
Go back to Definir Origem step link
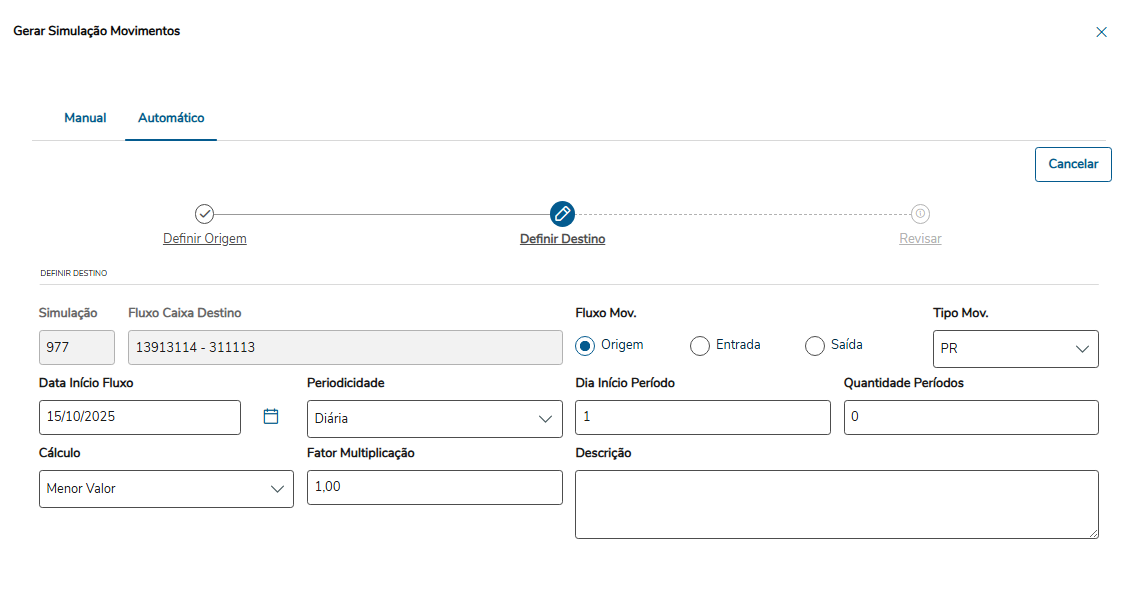[205, 239]
